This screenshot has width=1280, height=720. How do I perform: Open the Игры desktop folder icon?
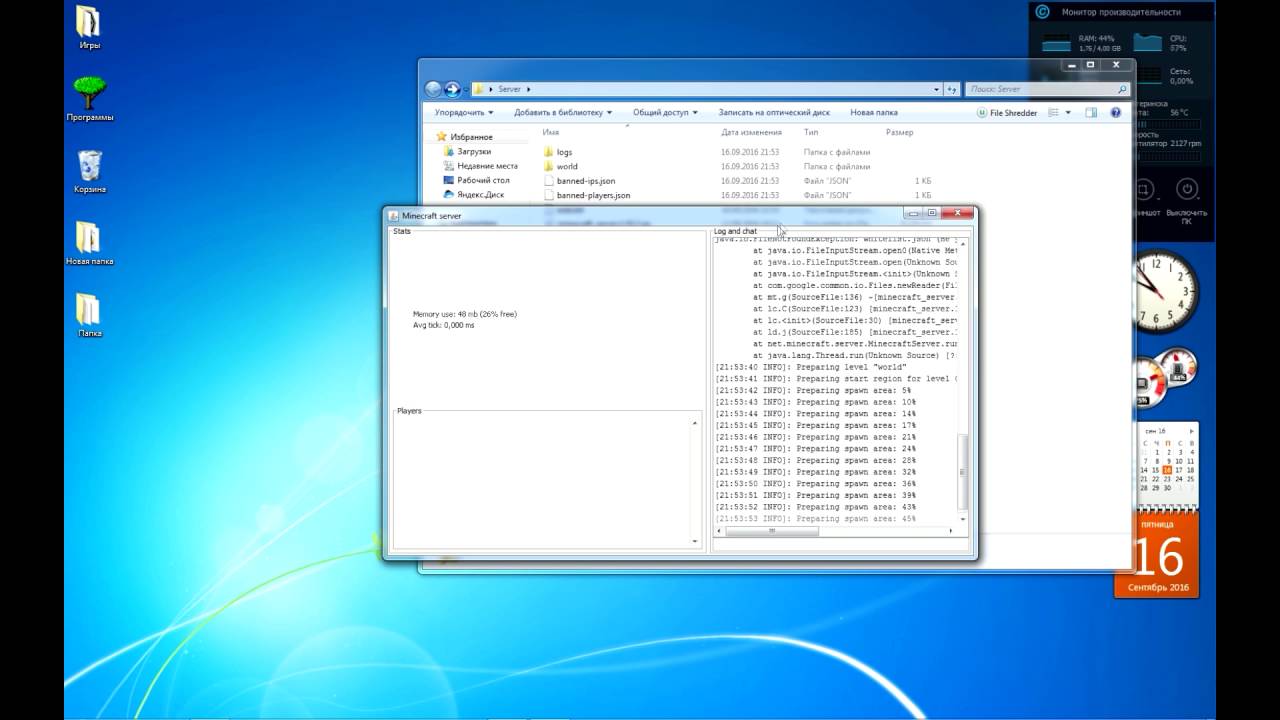(89, 27)
